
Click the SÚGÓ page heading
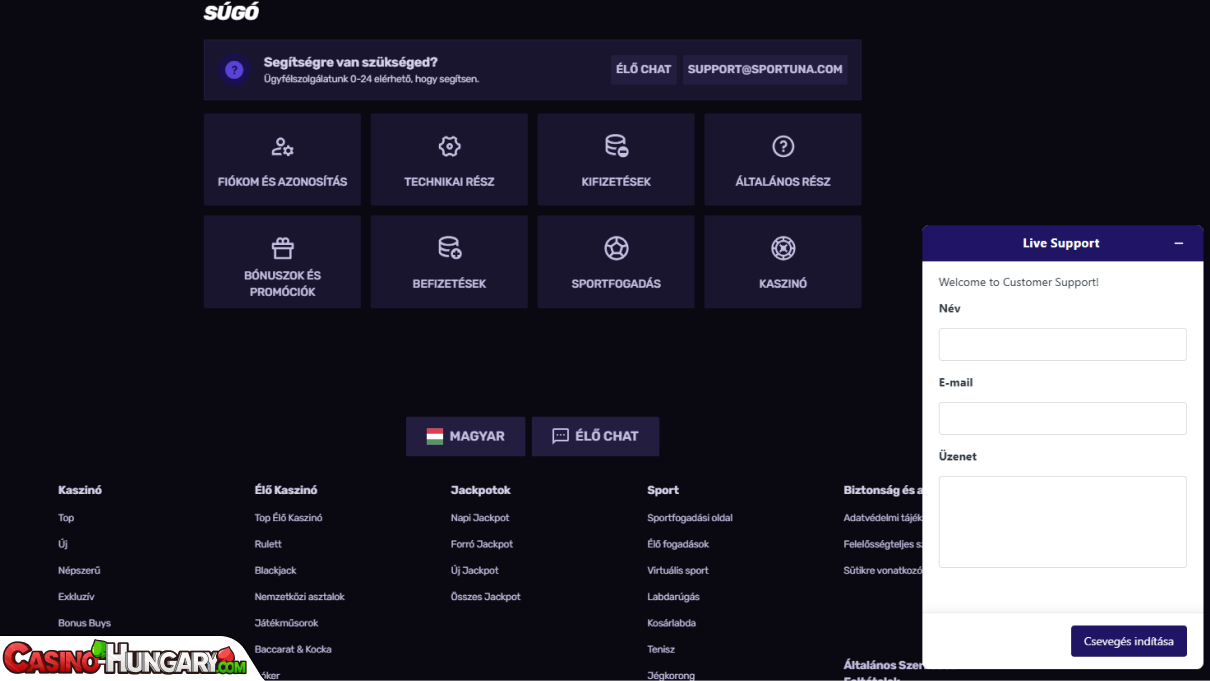pyautogui.click(x=231, y=13)
